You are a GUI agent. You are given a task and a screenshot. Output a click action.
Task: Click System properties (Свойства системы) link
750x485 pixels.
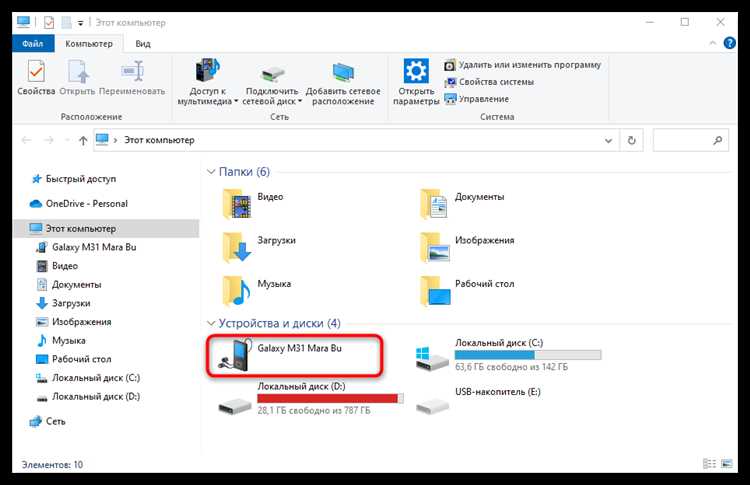click(x=495, y=82)
